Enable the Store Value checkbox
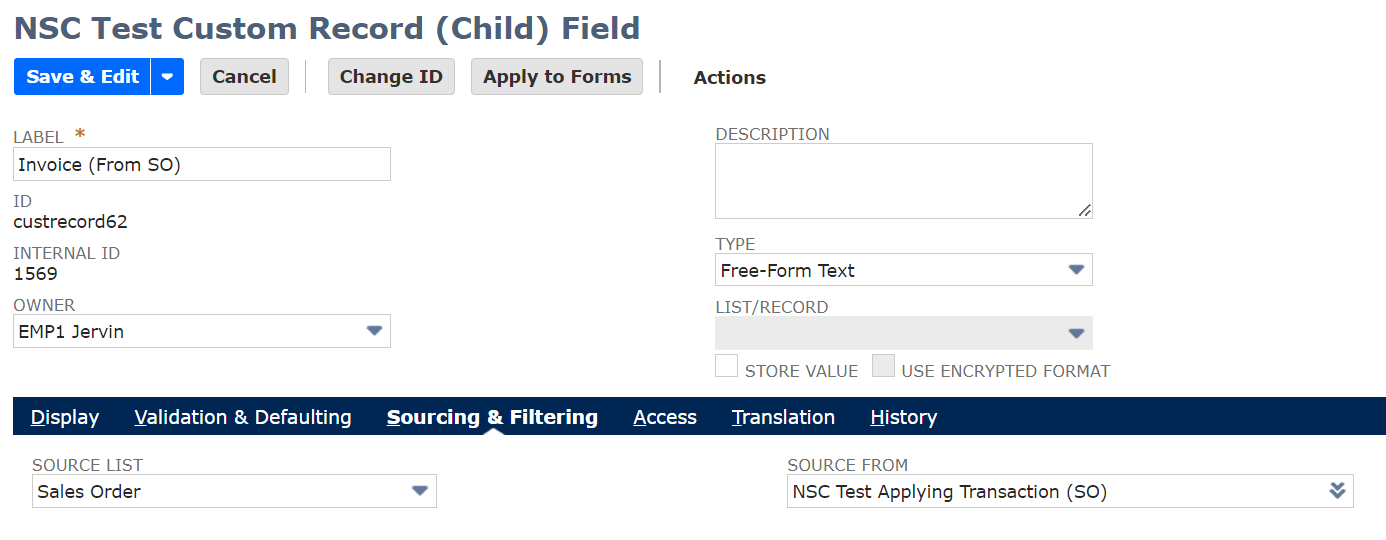The height and width of the screenshot is (540, 1386). click(x=726, y=367)
